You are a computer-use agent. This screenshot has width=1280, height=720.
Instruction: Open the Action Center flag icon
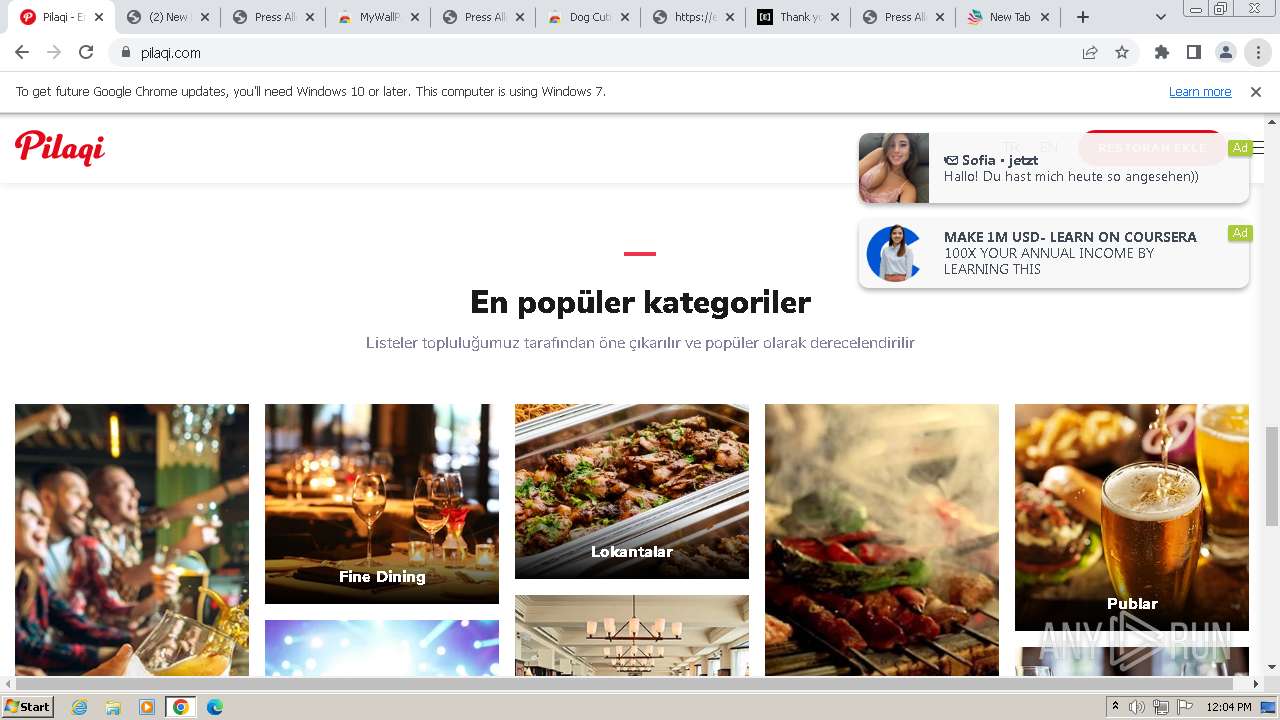1185,707
